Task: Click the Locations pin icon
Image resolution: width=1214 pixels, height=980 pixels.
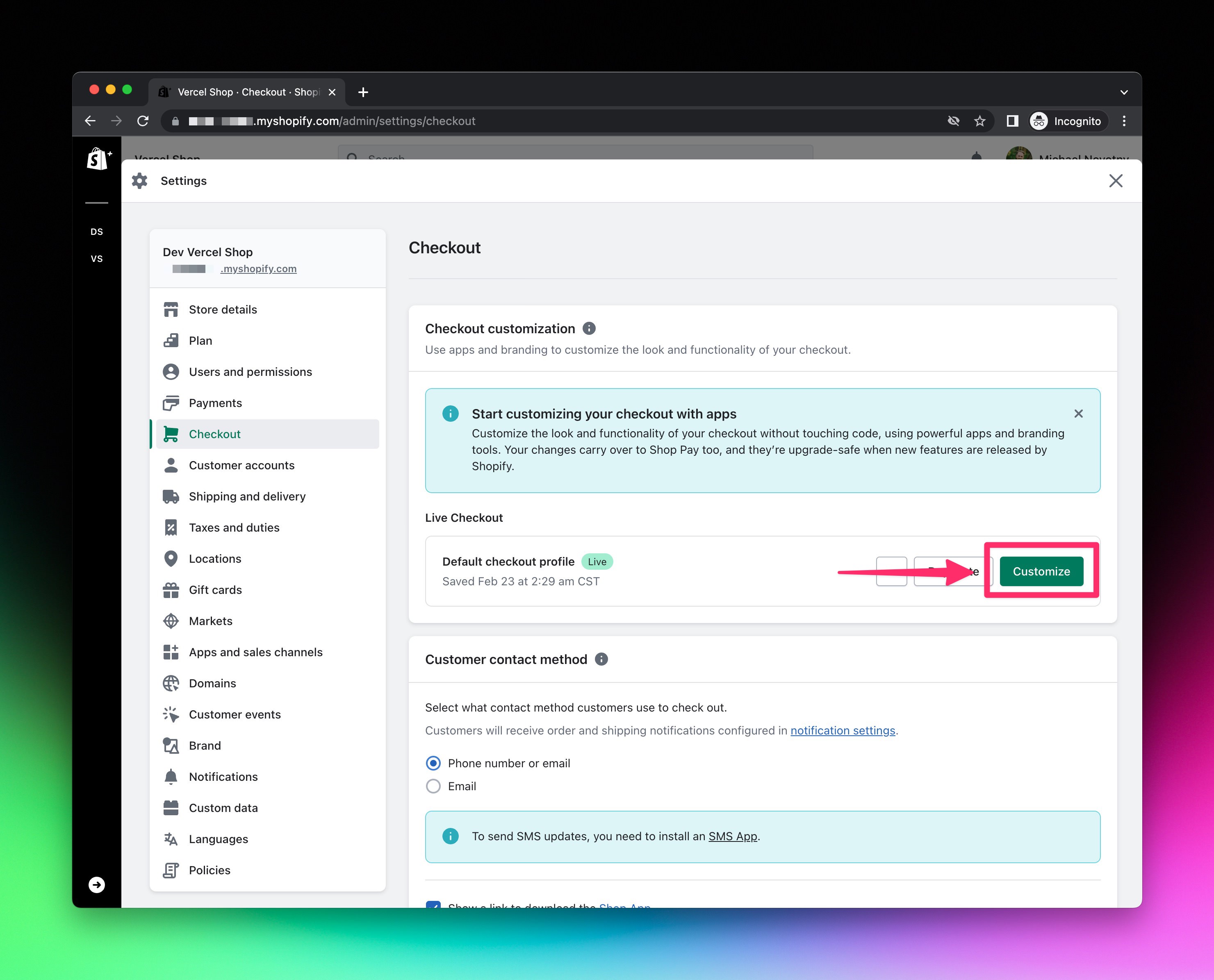Action: [171, 559]
